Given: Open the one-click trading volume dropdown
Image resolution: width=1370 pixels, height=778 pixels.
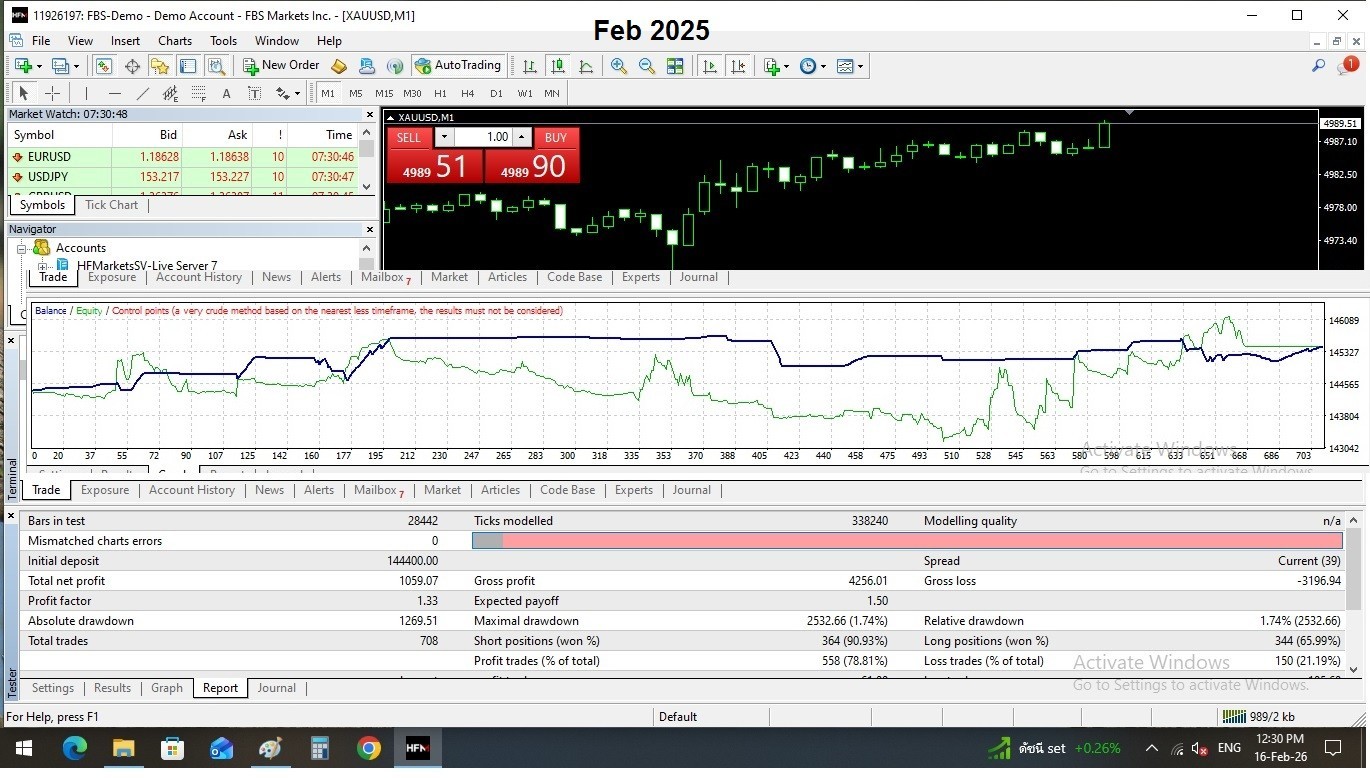Looking at the screenshot, I should pos(445,137).
